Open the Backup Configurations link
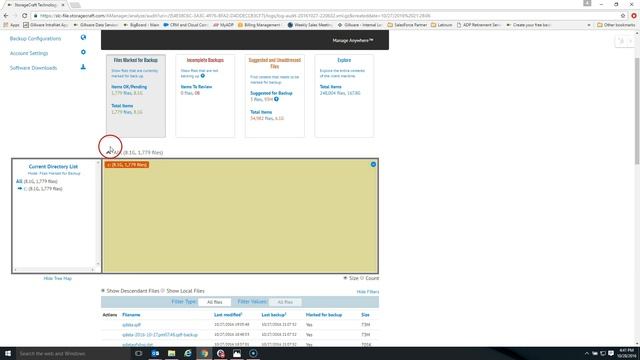The height and width of the screenshot is (360, 640). pyautogui.click(x=36, y=38)
